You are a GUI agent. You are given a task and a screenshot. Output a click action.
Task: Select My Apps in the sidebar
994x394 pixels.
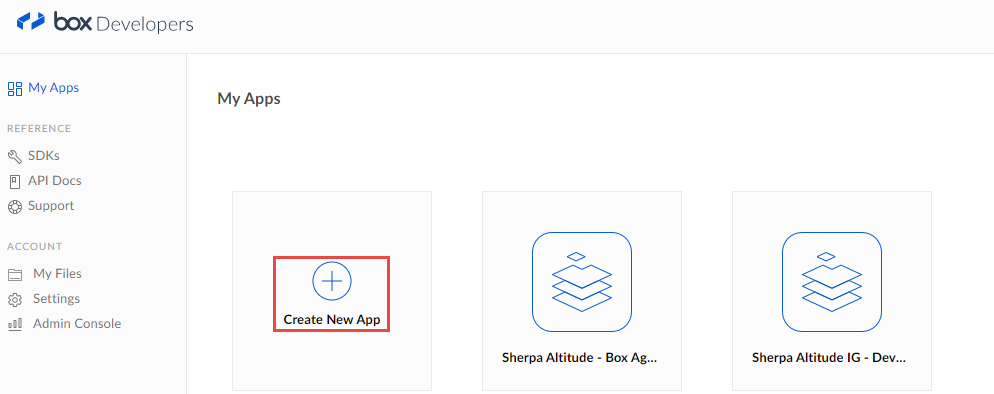click(53, 87)
